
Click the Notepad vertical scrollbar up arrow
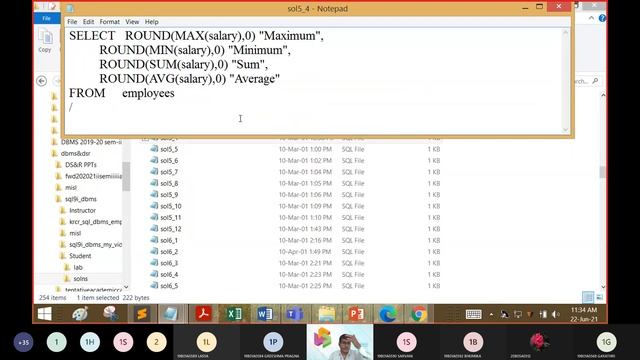pos(565,32)
